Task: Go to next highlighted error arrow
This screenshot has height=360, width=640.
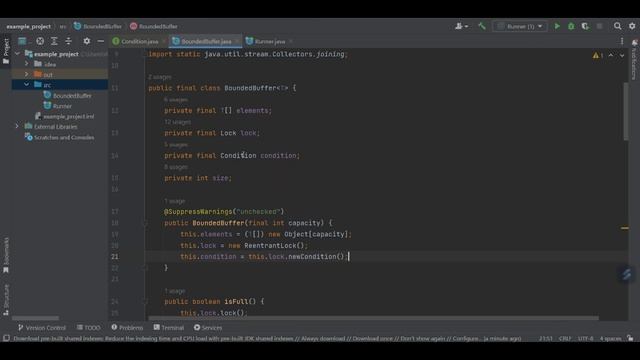Action: tap(622, 55)
